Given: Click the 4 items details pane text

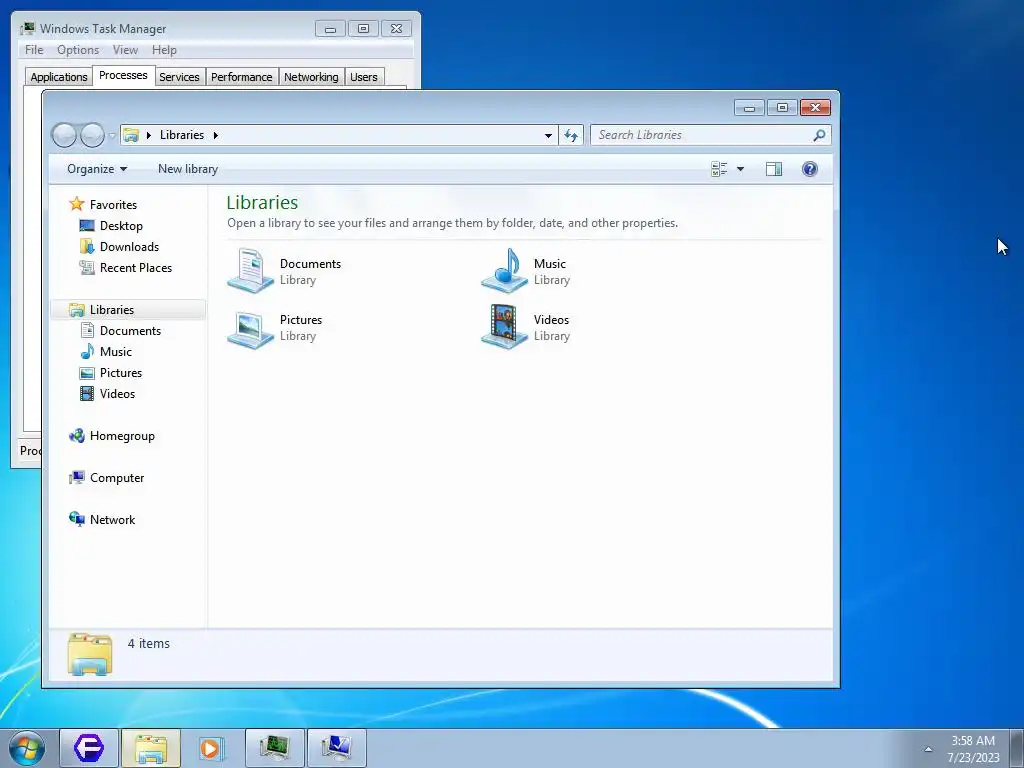Looking at the screenshot, I should tap(149, 643).
